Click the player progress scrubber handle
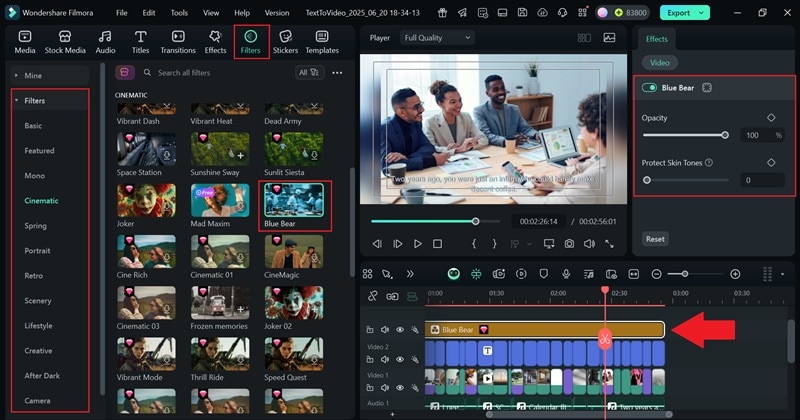This screenshot has height=420, width=800. (476, 221)
